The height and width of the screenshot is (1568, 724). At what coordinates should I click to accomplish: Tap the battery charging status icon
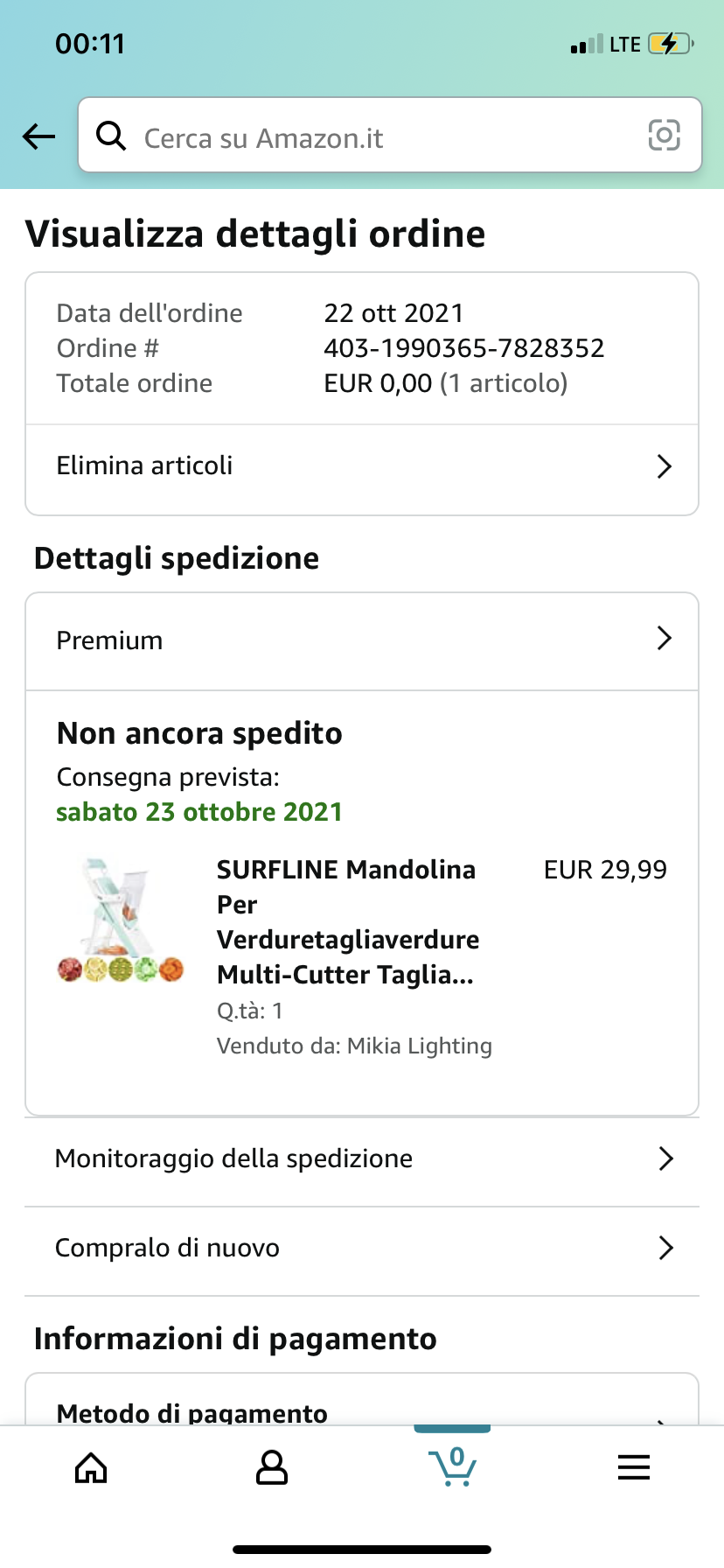671,44
